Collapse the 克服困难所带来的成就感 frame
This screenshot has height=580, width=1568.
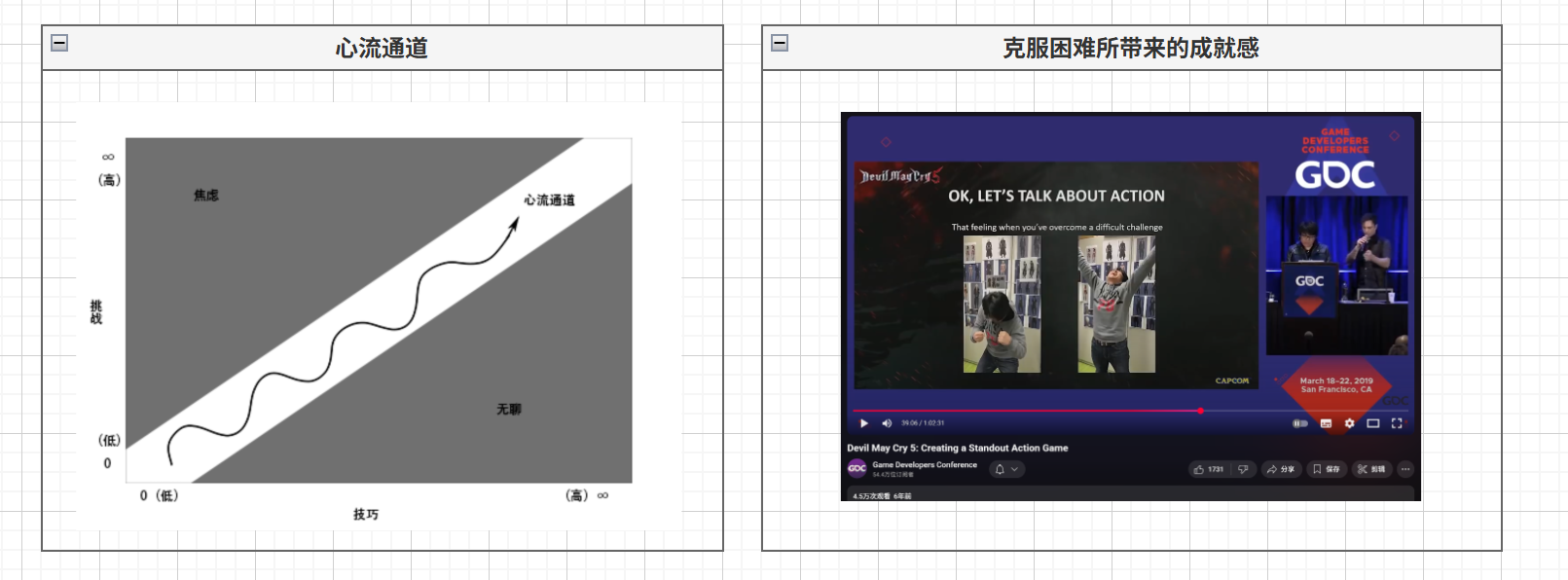tap(780, 43)
